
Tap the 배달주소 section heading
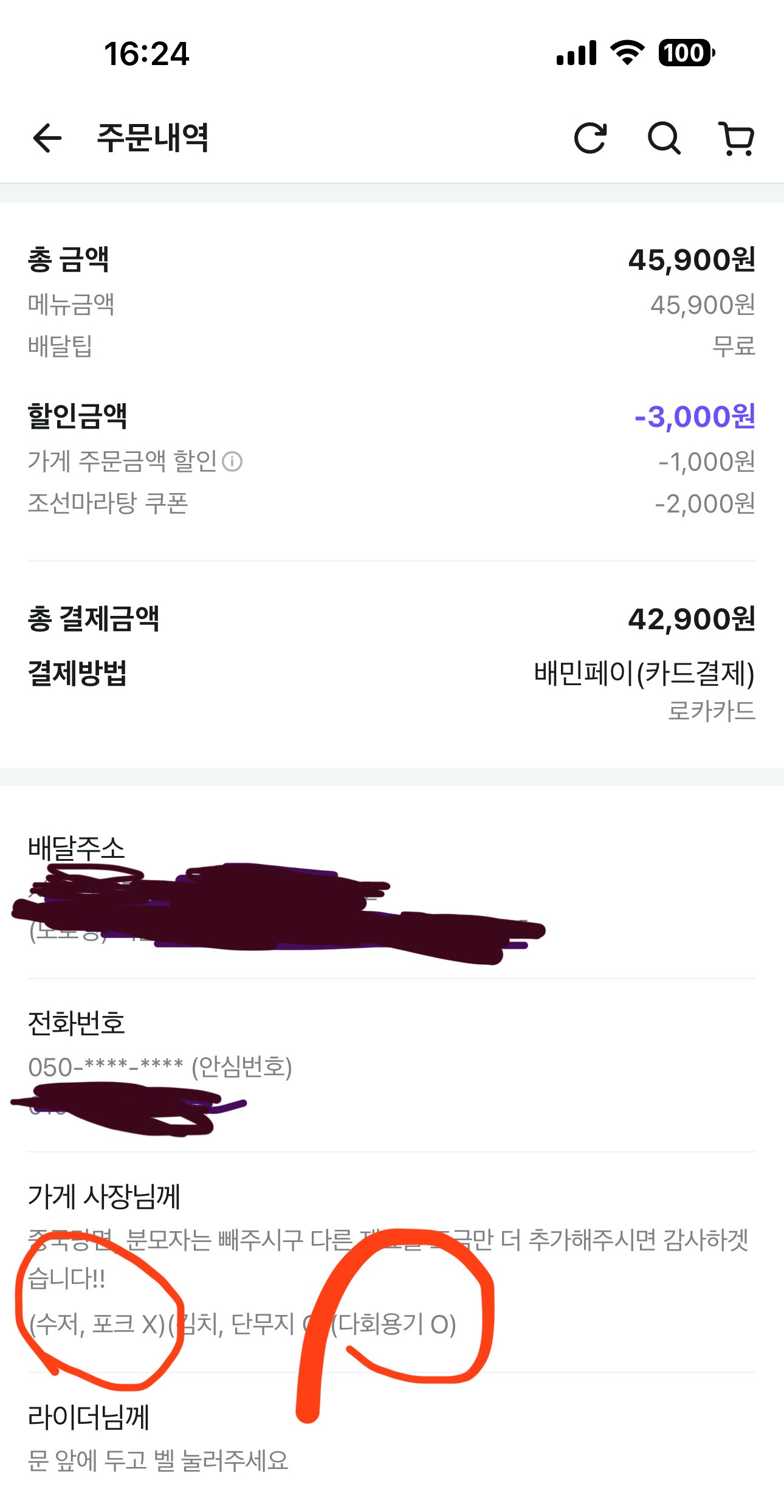[x=77, y=847]
